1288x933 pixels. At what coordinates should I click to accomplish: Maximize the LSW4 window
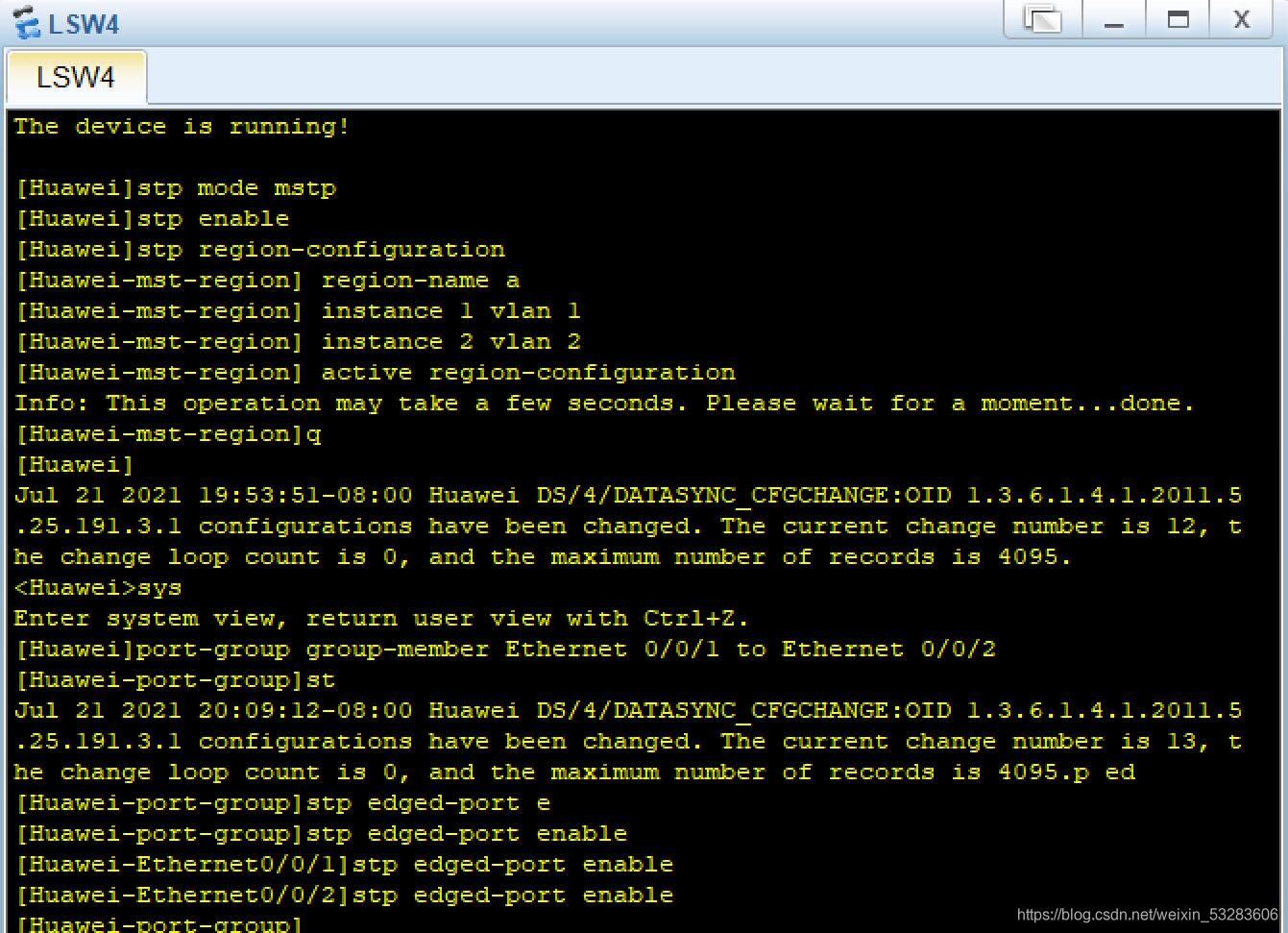tap(1179, 20)
